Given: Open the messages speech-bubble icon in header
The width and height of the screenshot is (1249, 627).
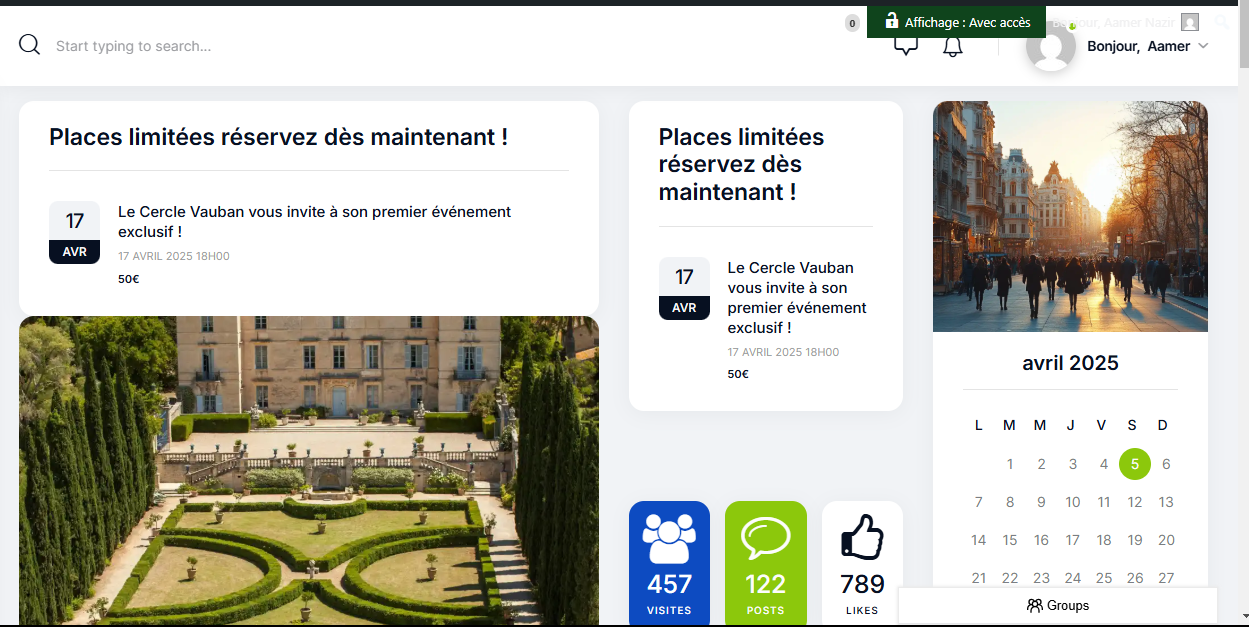Looking at the screenshot, I should click(x=906, y=46).
